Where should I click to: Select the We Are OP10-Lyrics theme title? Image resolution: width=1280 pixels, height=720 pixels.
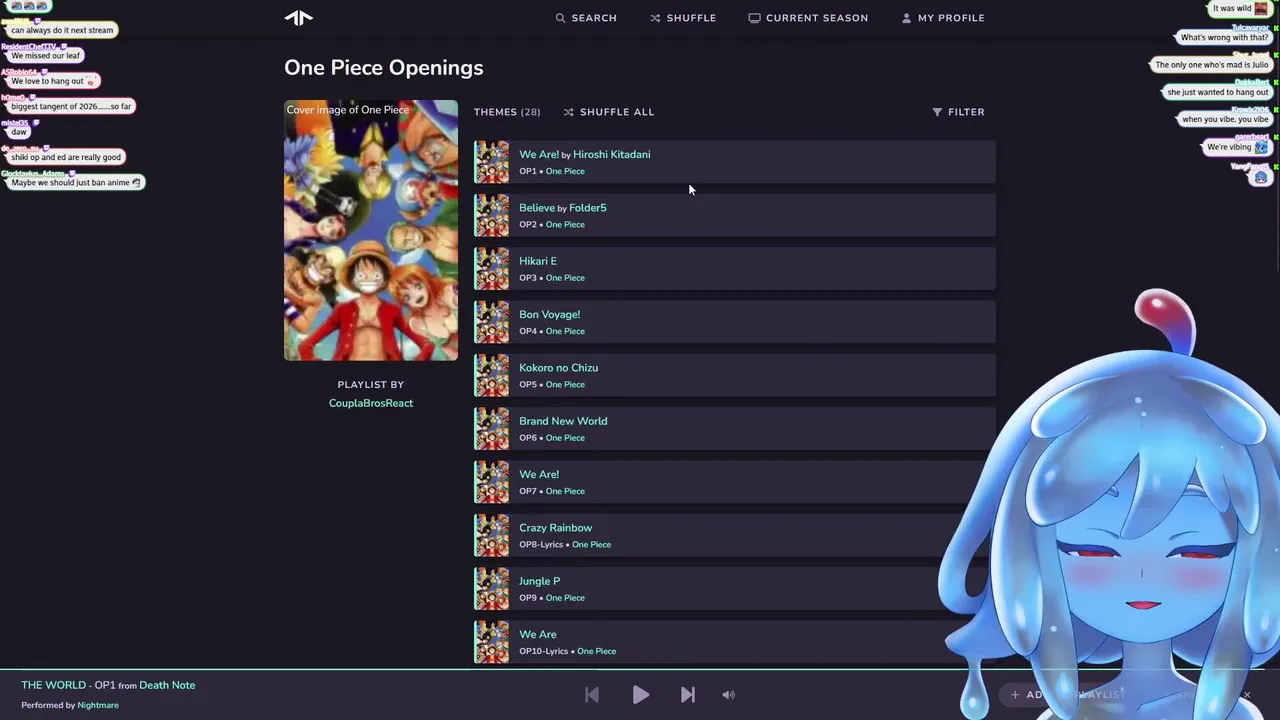537,634
